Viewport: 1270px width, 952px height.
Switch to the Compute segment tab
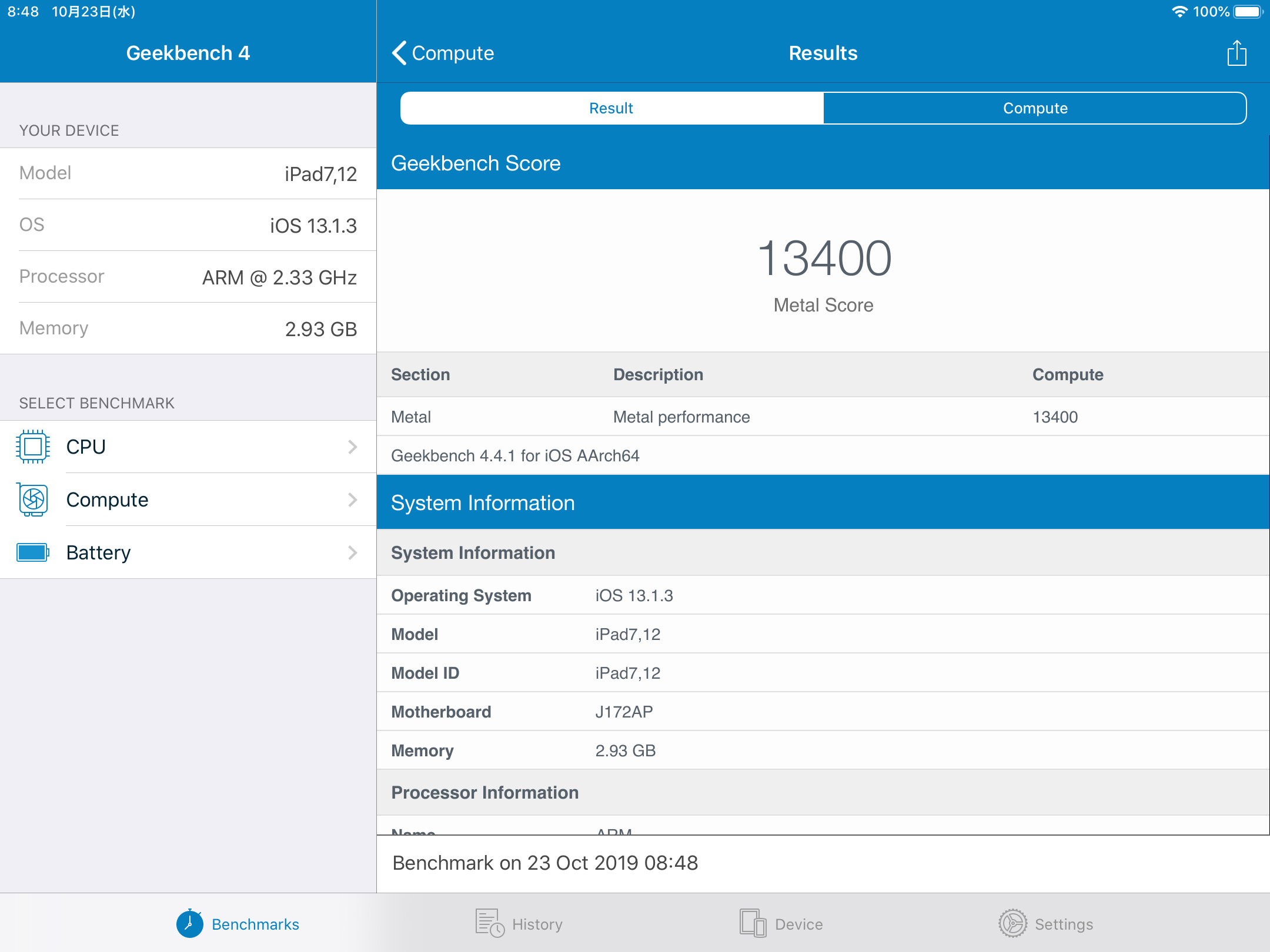pos(1035,108)
